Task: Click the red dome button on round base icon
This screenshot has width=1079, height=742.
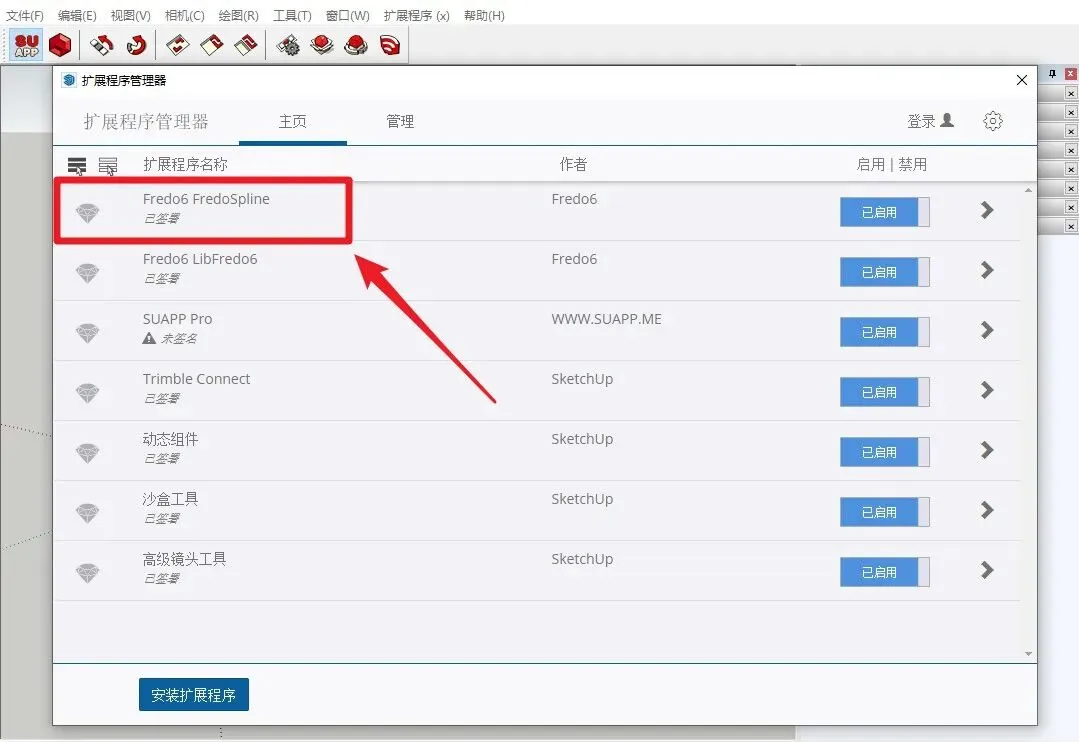Action: pyautogui.click(x=356, y=45)
